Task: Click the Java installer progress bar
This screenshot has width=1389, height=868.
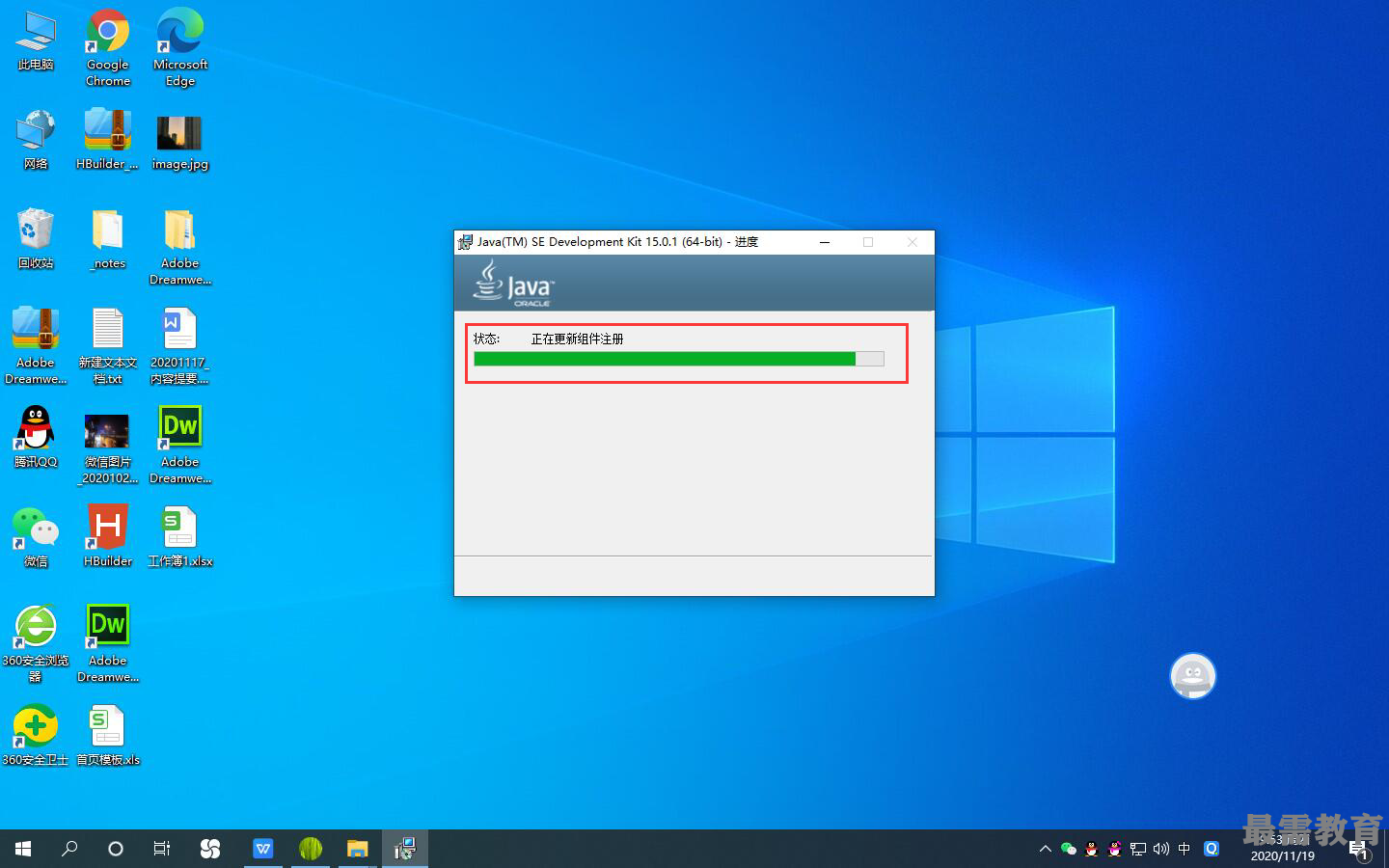Action: pyautogui.click(x=678, y=359)
